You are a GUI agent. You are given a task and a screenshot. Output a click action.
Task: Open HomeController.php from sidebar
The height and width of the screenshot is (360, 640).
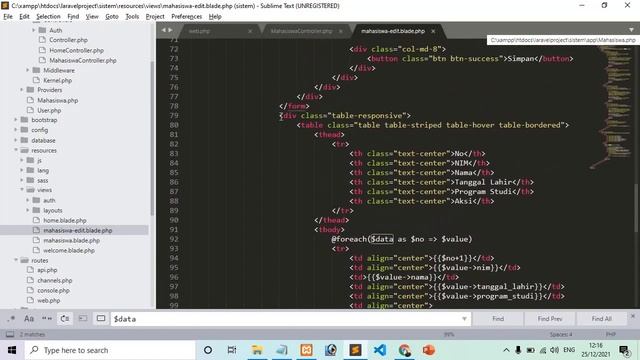(76, 50)
